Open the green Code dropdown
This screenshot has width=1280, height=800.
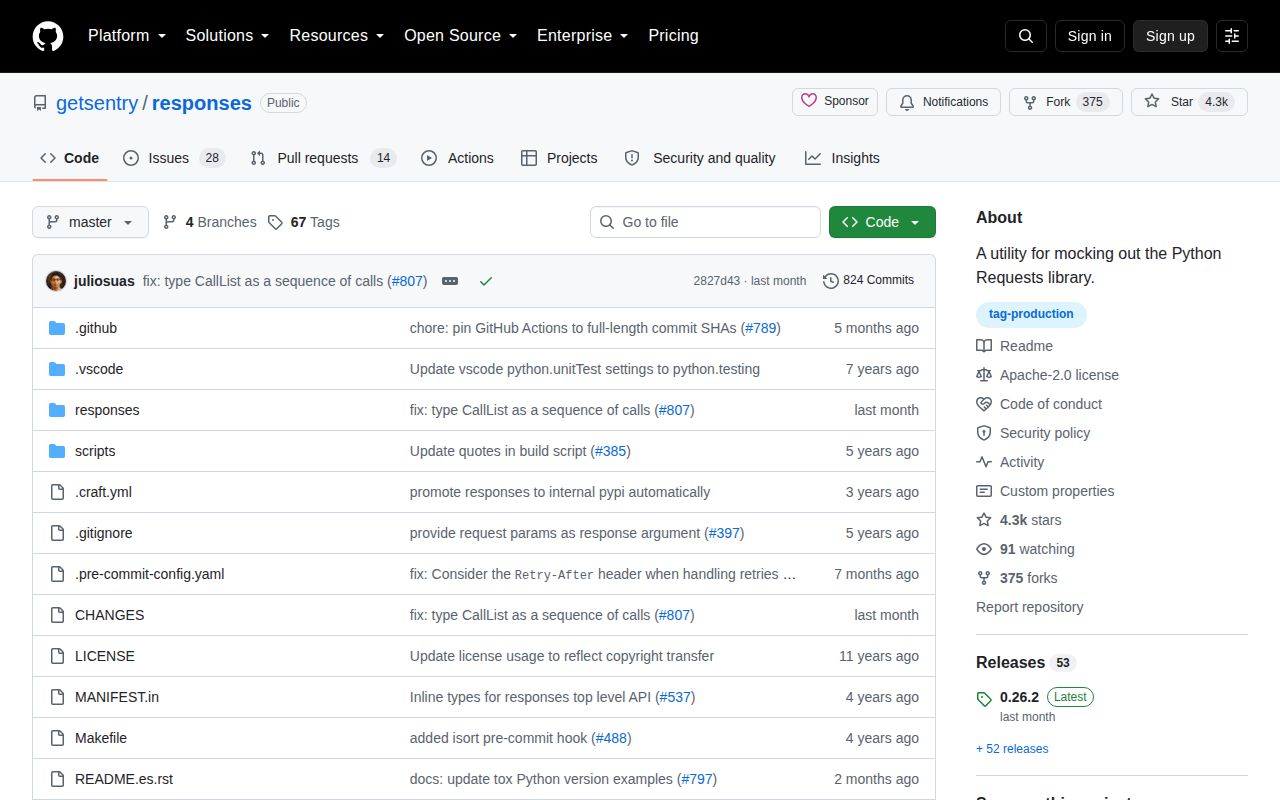tap(882, 222)
